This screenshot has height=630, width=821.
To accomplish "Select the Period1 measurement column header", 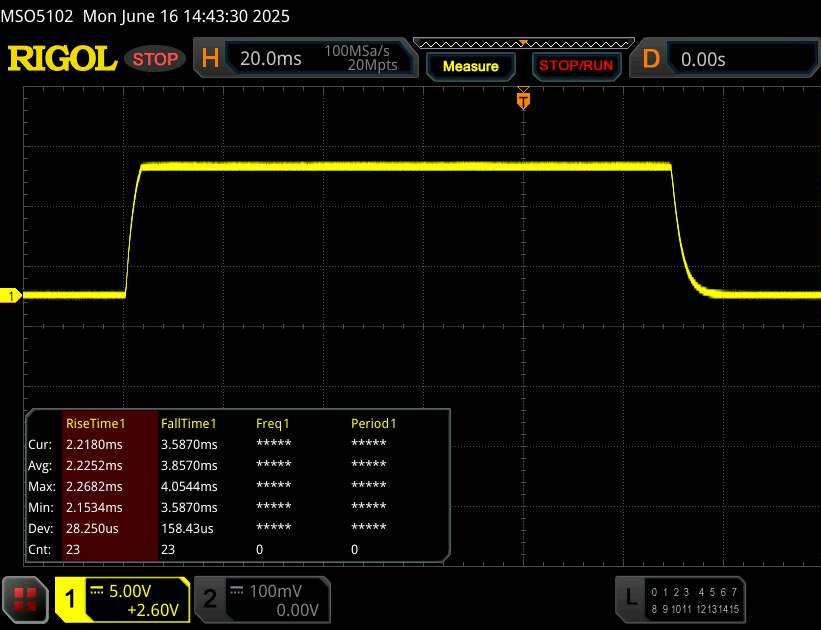I will coord(373,424).
